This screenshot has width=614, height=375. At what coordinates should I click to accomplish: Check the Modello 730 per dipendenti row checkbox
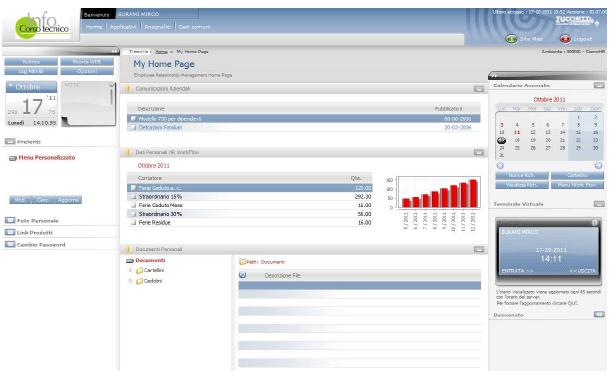(133, 118)
